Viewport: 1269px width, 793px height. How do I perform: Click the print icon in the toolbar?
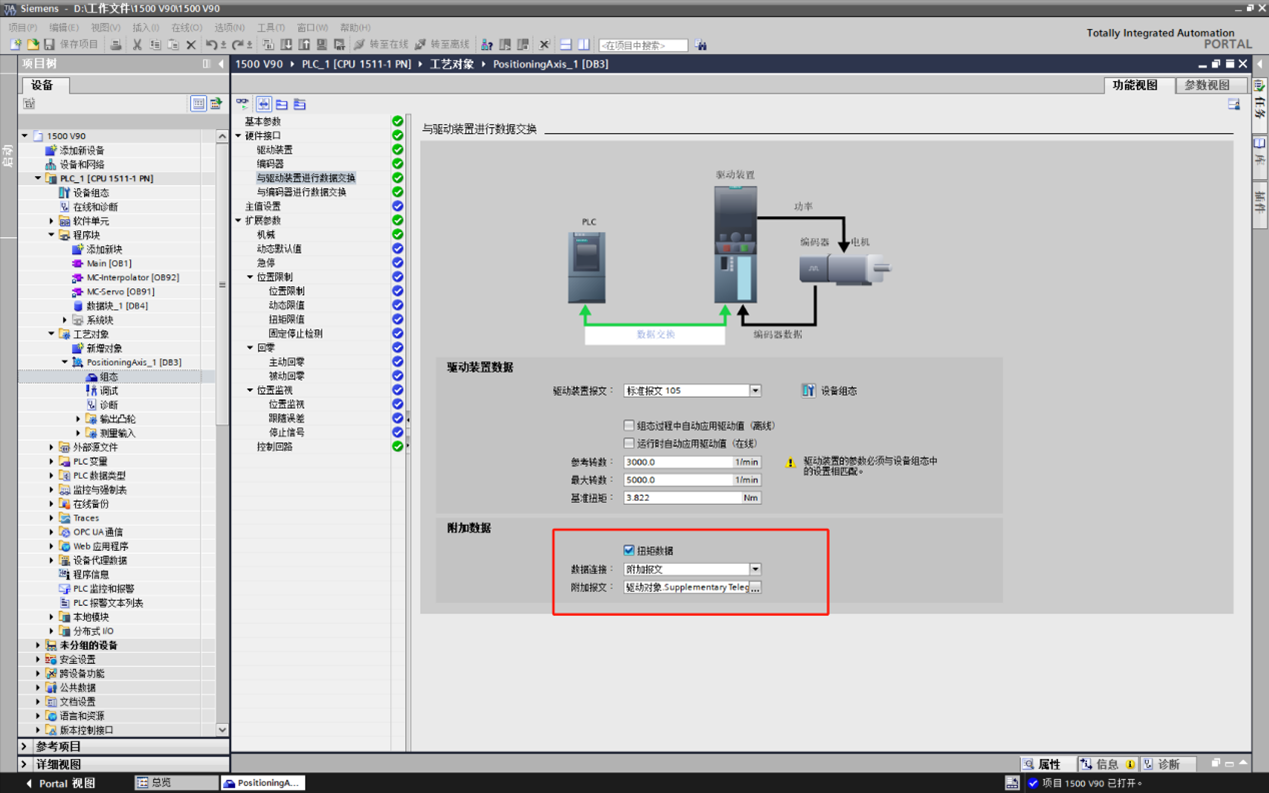pyautogui.click(x=116, y=45)
